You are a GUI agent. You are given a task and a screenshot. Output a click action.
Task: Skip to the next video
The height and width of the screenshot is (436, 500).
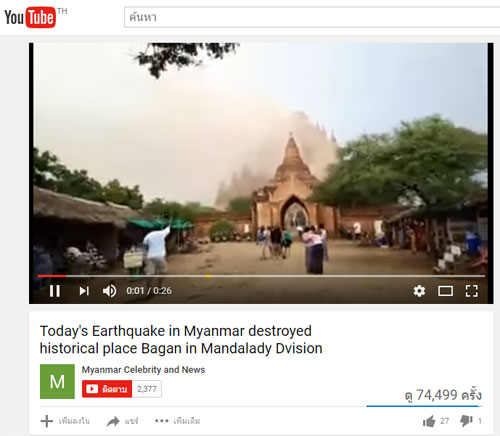click(x=84, y=291)
